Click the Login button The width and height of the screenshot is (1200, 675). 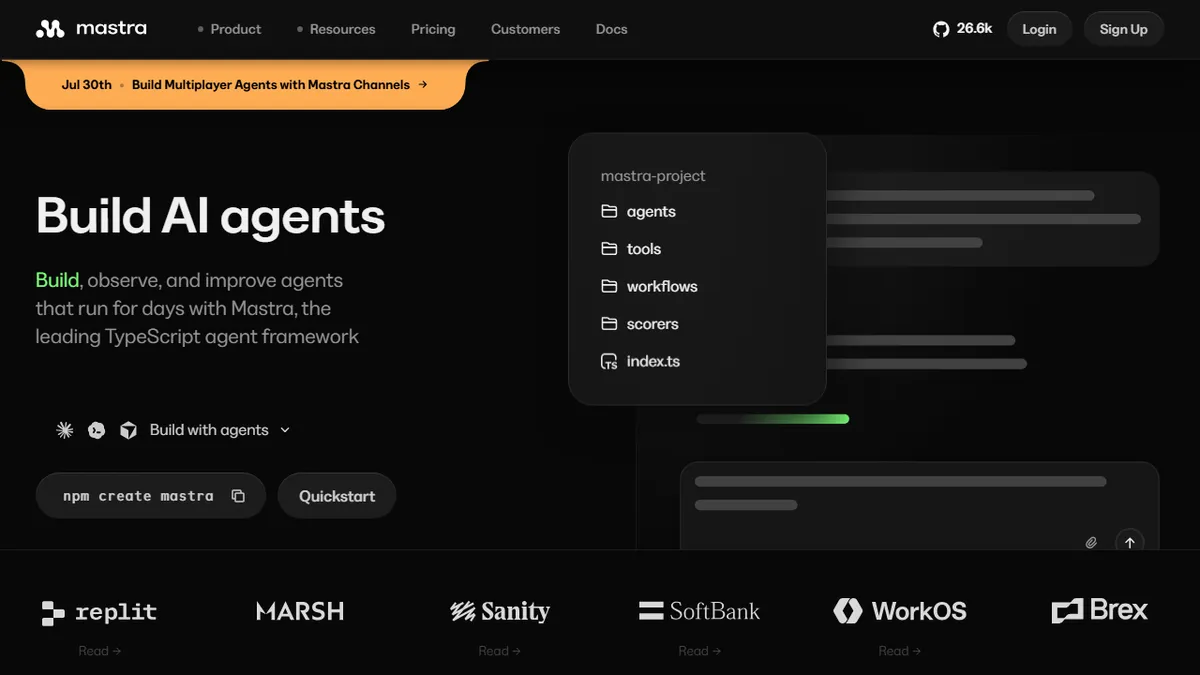click(x=1039, y=29)
